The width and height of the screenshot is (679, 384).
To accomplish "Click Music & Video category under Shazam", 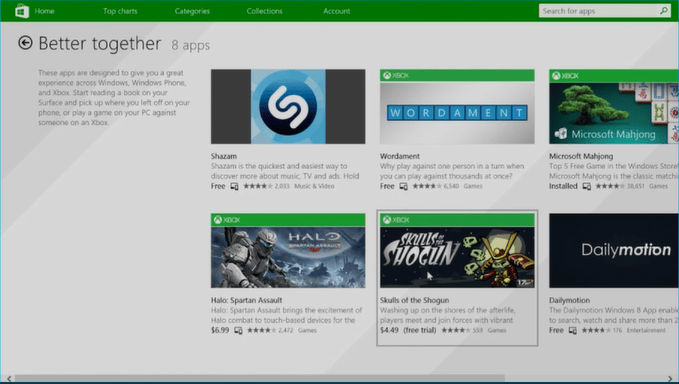I will pyautogui.click(x=314, y=186).
